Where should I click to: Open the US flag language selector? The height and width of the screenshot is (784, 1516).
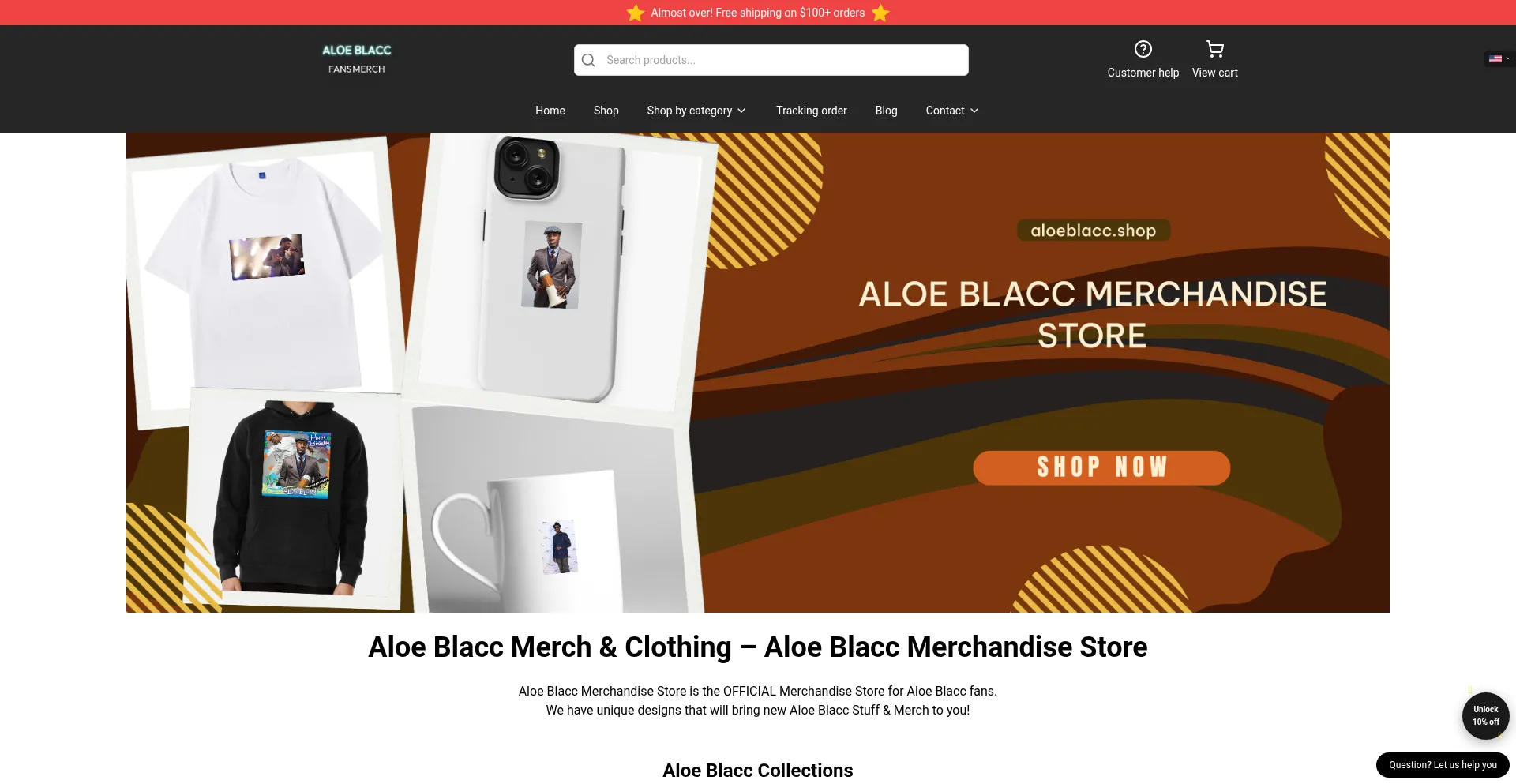coord(1499,58)
